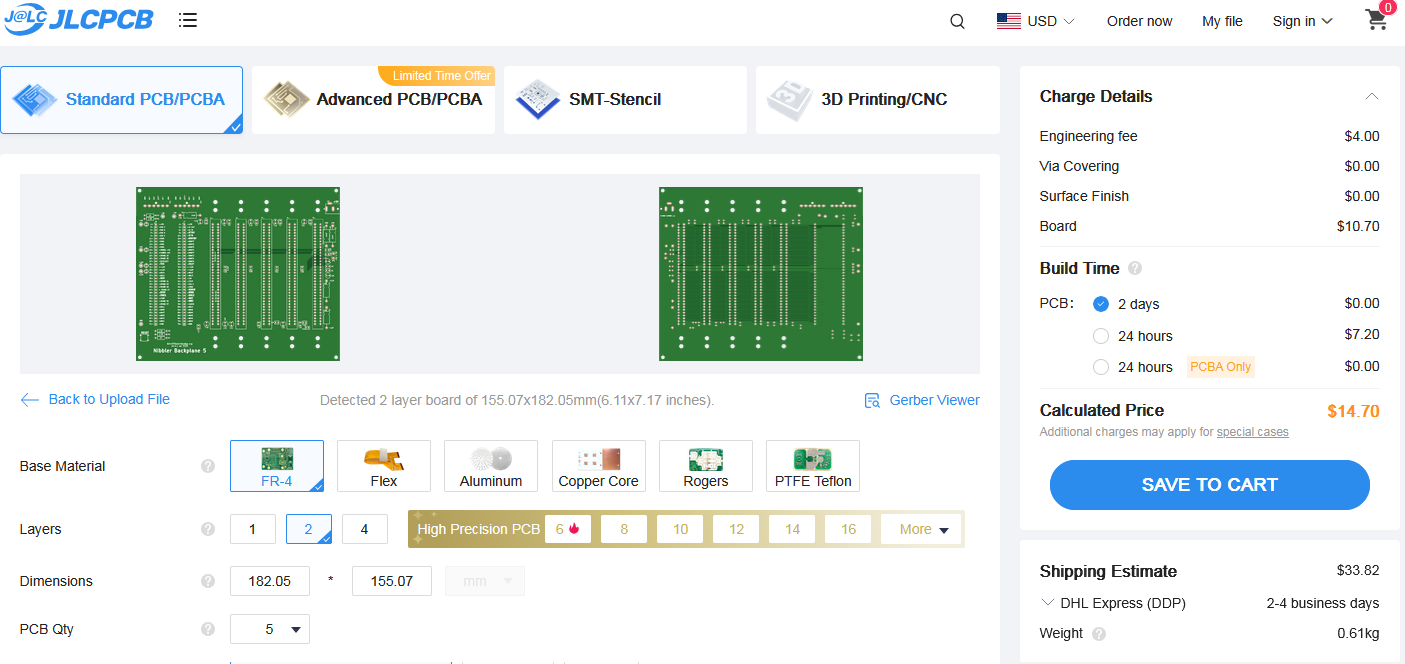The height and width of the screenshot is (664, 1405).
Task: Choose the 24 hours PCBA Only option
Action: pos(1101,367)
